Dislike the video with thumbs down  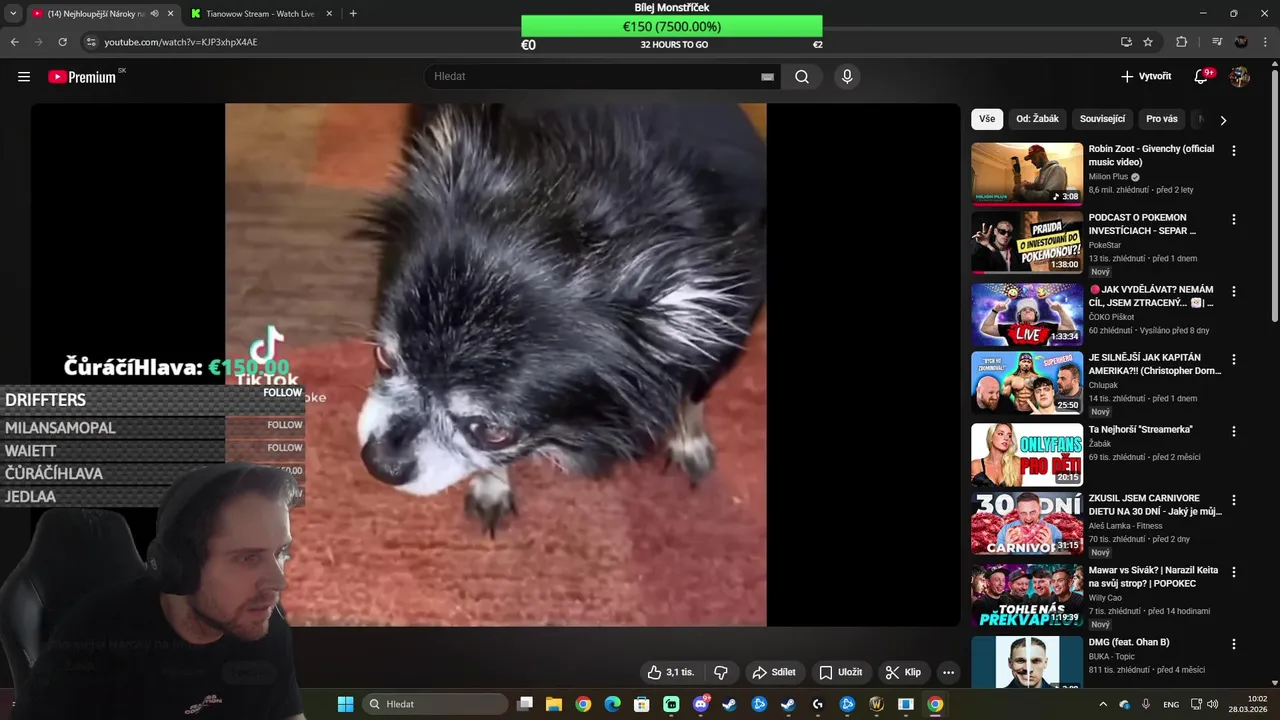tap(720, 672)
